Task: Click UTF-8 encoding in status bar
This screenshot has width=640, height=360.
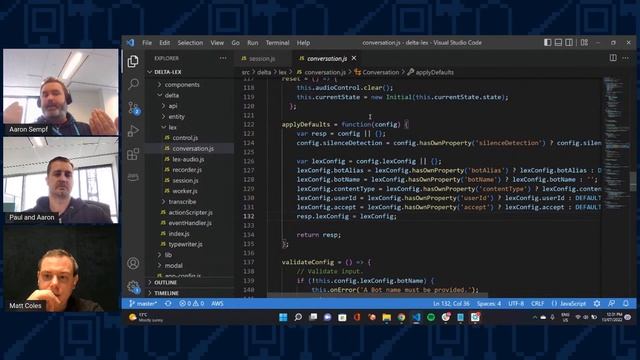Action: click(516, 304)
